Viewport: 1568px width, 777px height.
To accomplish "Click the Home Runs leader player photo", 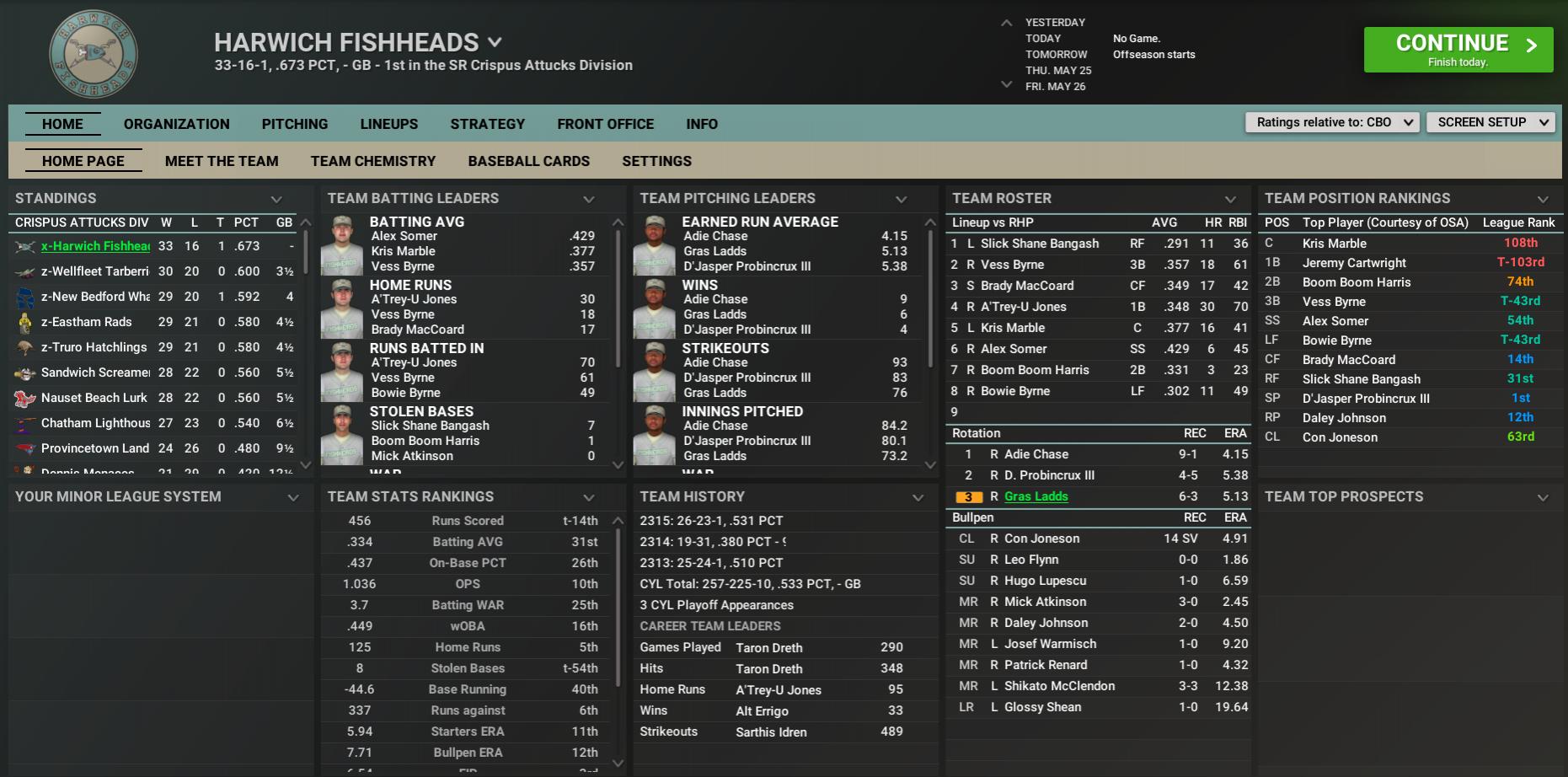I will (342, 308).
